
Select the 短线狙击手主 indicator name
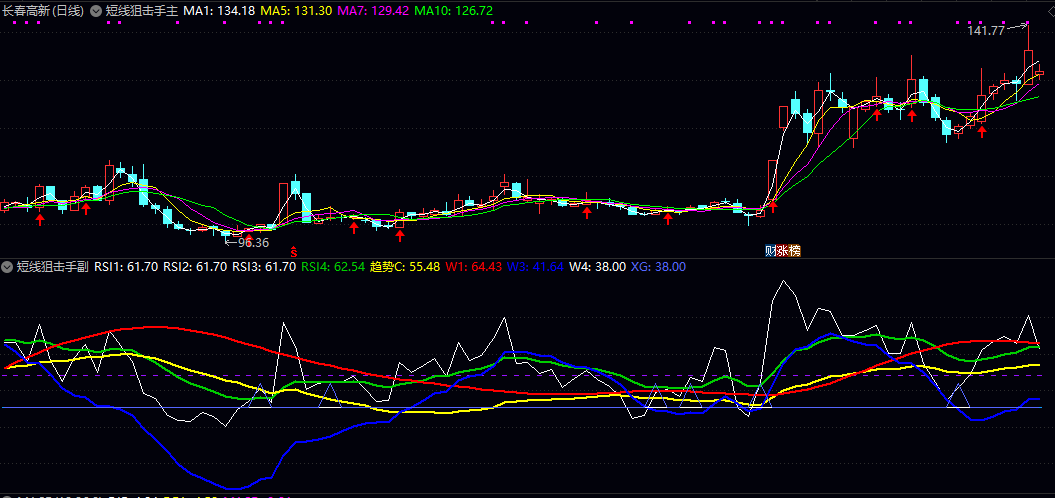(141, 12)
